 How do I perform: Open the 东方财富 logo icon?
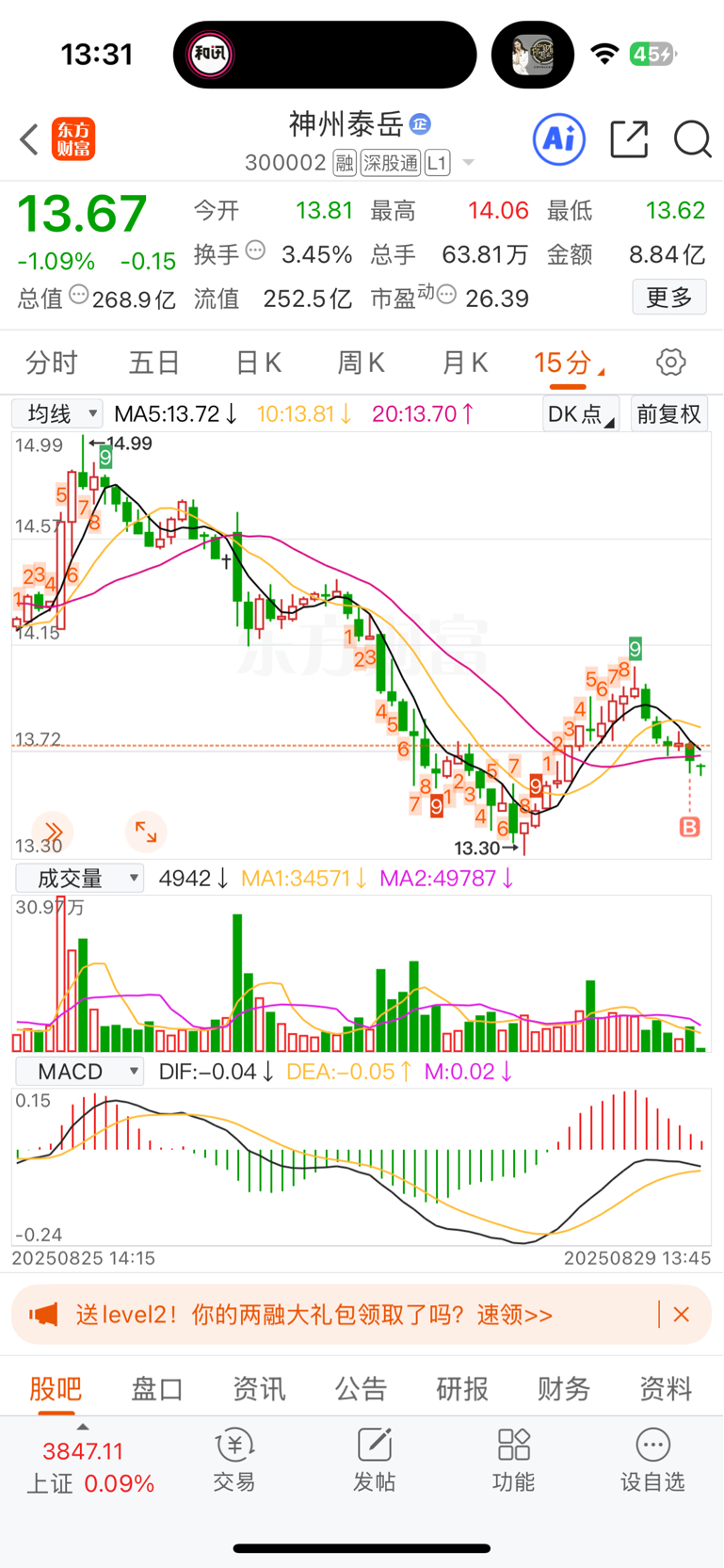(73, 139)
